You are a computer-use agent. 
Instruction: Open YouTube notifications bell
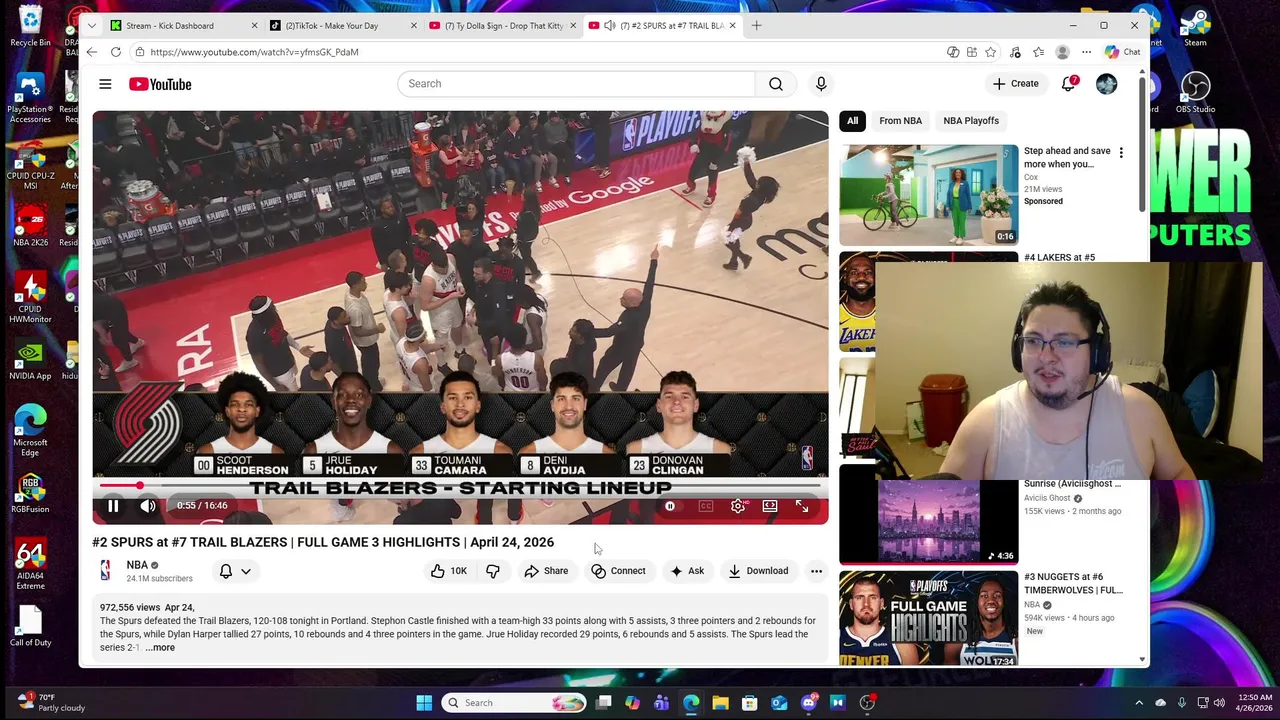[1068, 84]
